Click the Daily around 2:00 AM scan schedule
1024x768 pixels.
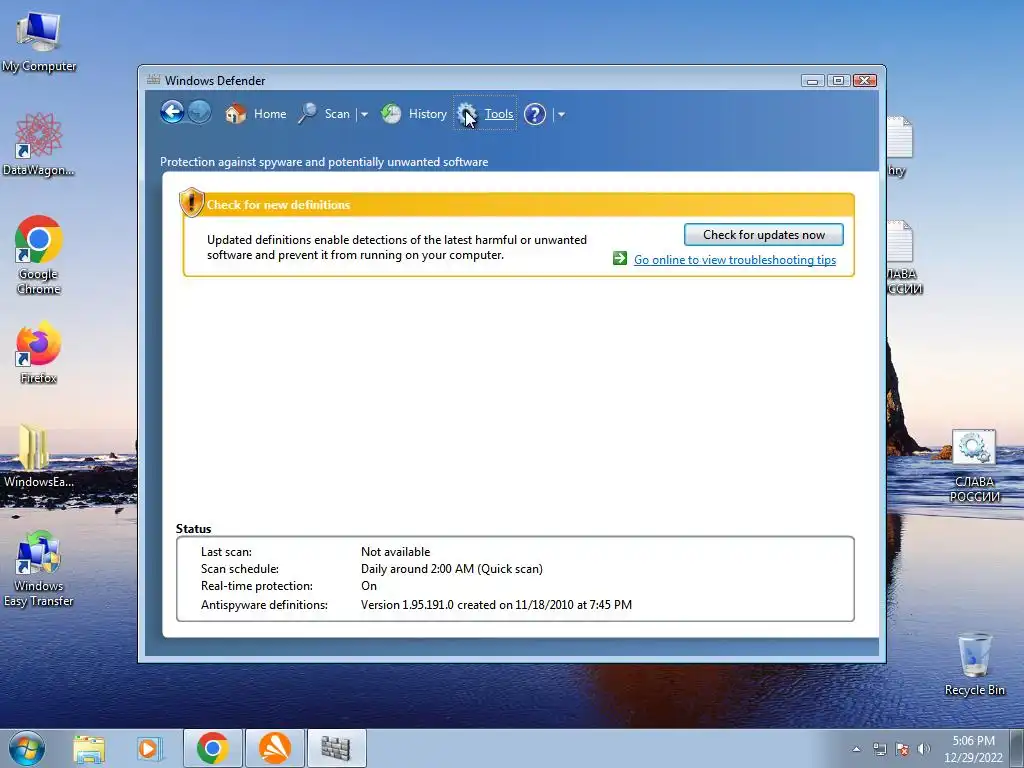pyautogui.click(x=451, y=569)
